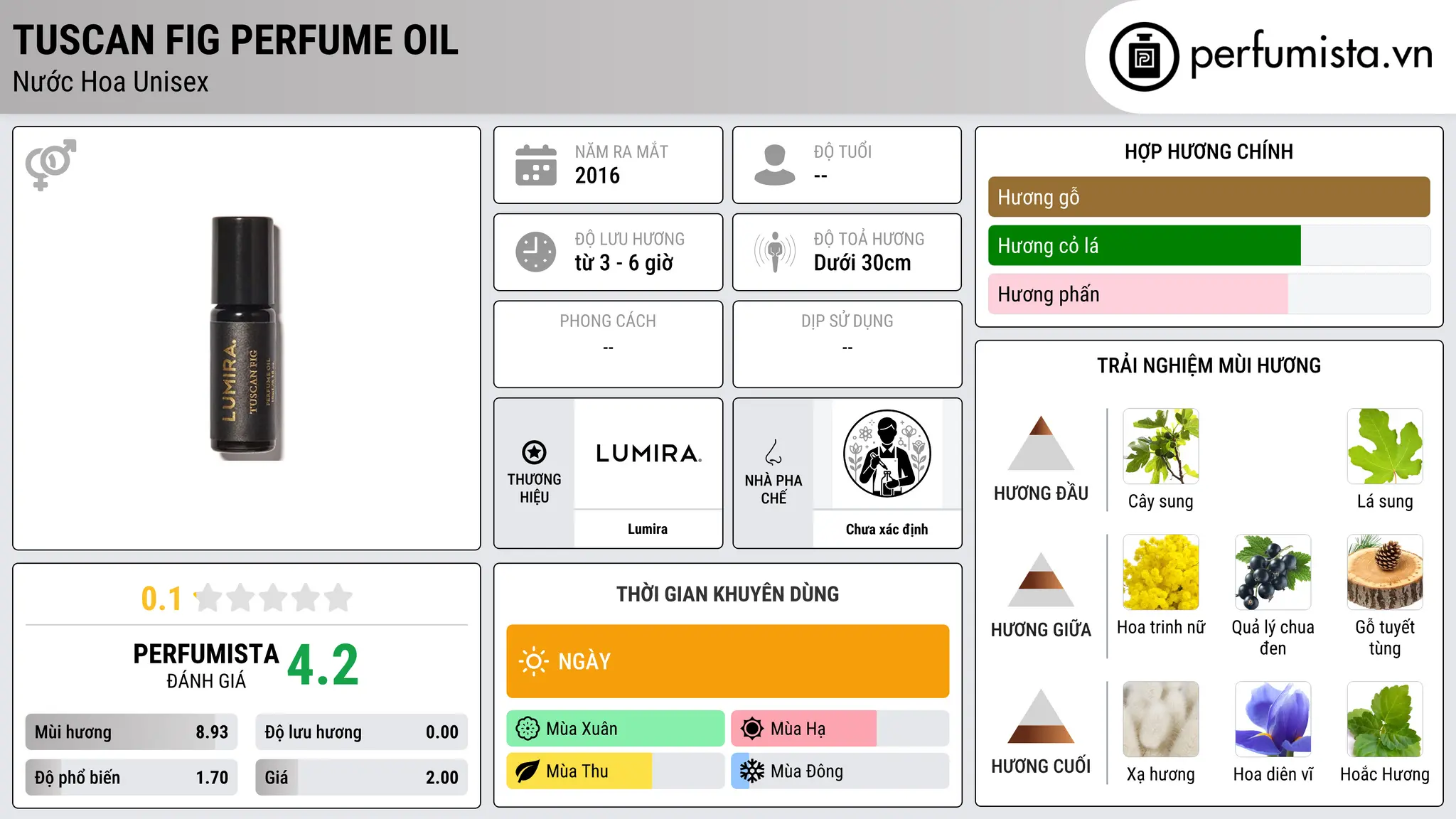Click the five-star rating row

pos(274,598)
